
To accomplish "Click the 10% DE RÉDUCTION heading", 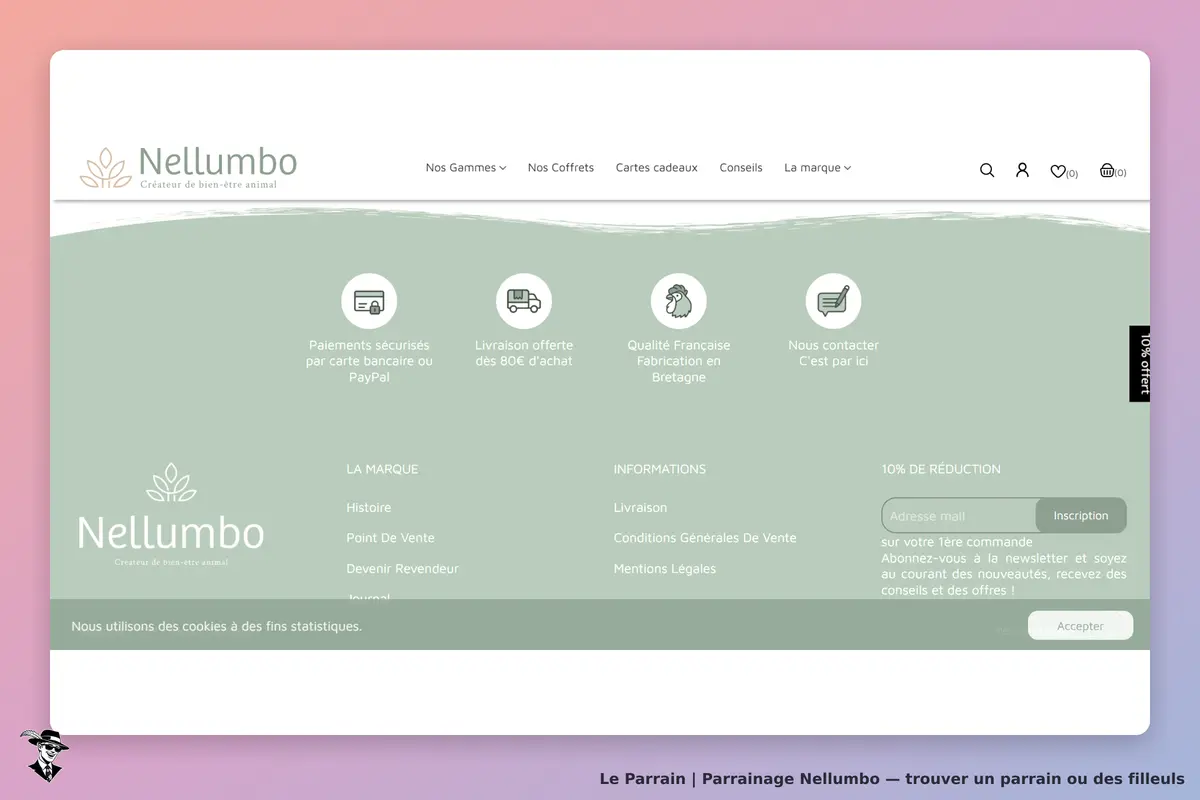I will tap(941, 469).
